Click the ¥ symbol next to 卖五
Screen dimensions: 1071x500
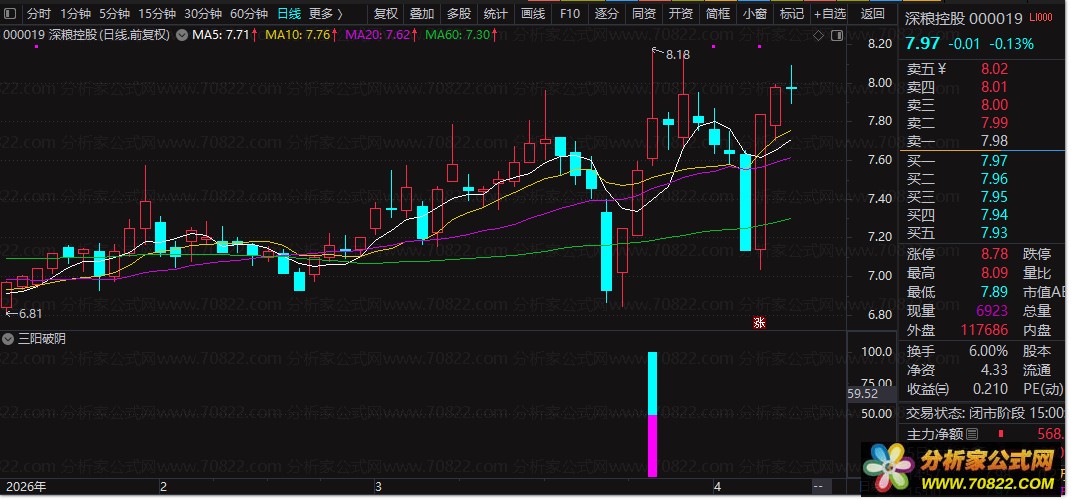coord(943,68)
